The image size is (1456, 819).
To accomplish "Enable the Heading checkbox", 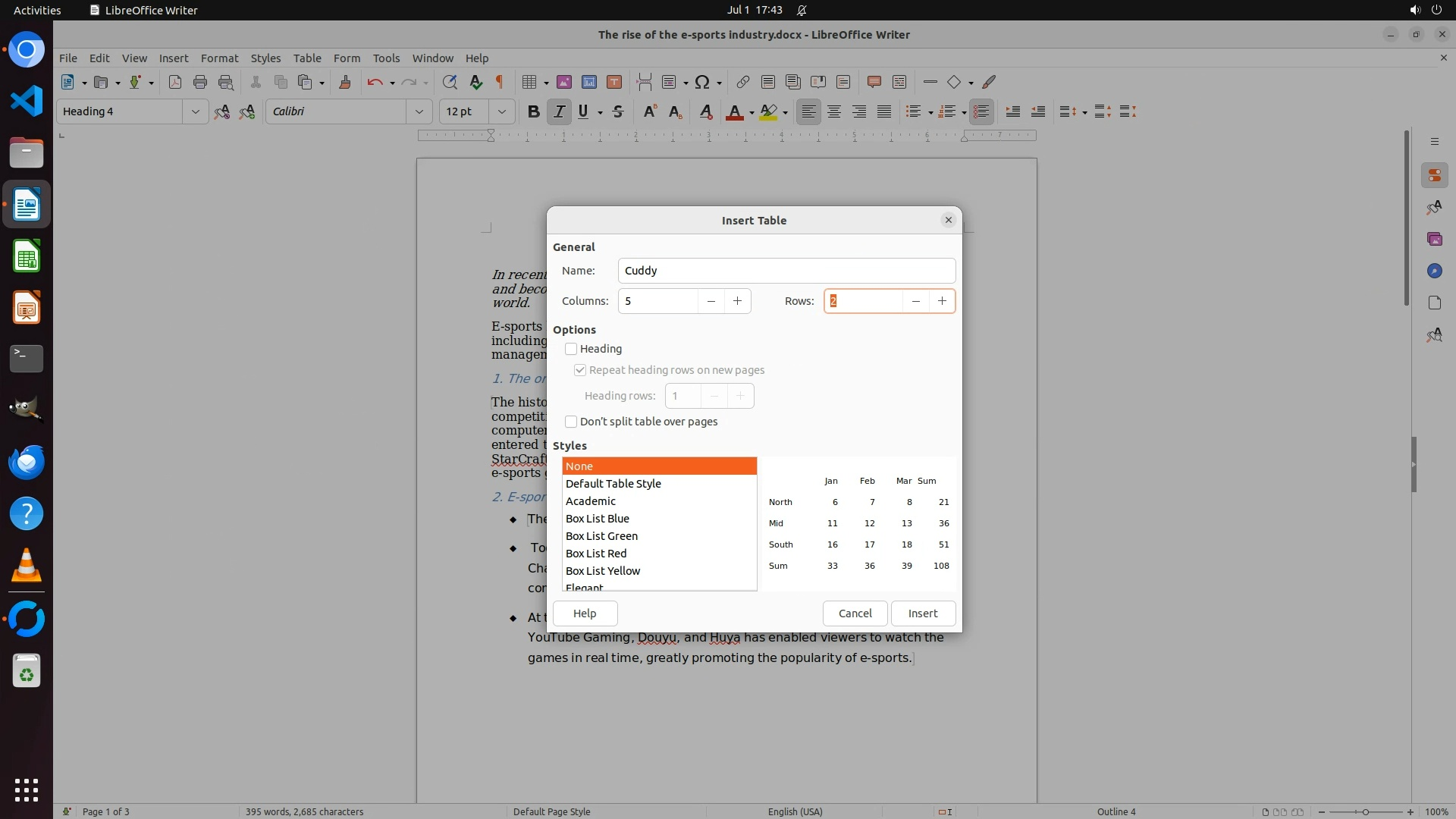I will [x=571, y=349].
